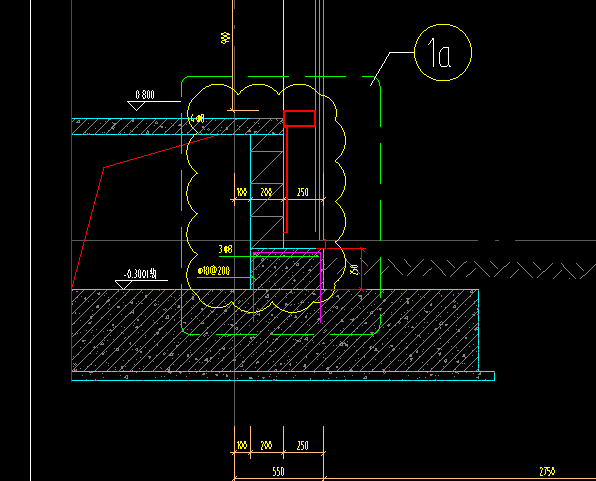The image size is (596, 481).
Task: Click the green dashed detail boundary
Action: click(281, 205)
